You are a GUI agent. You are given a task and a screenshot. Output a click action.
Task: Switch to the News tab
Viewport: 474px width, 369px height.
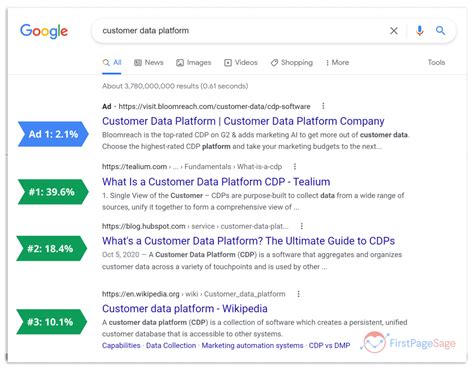pos(149,62)
